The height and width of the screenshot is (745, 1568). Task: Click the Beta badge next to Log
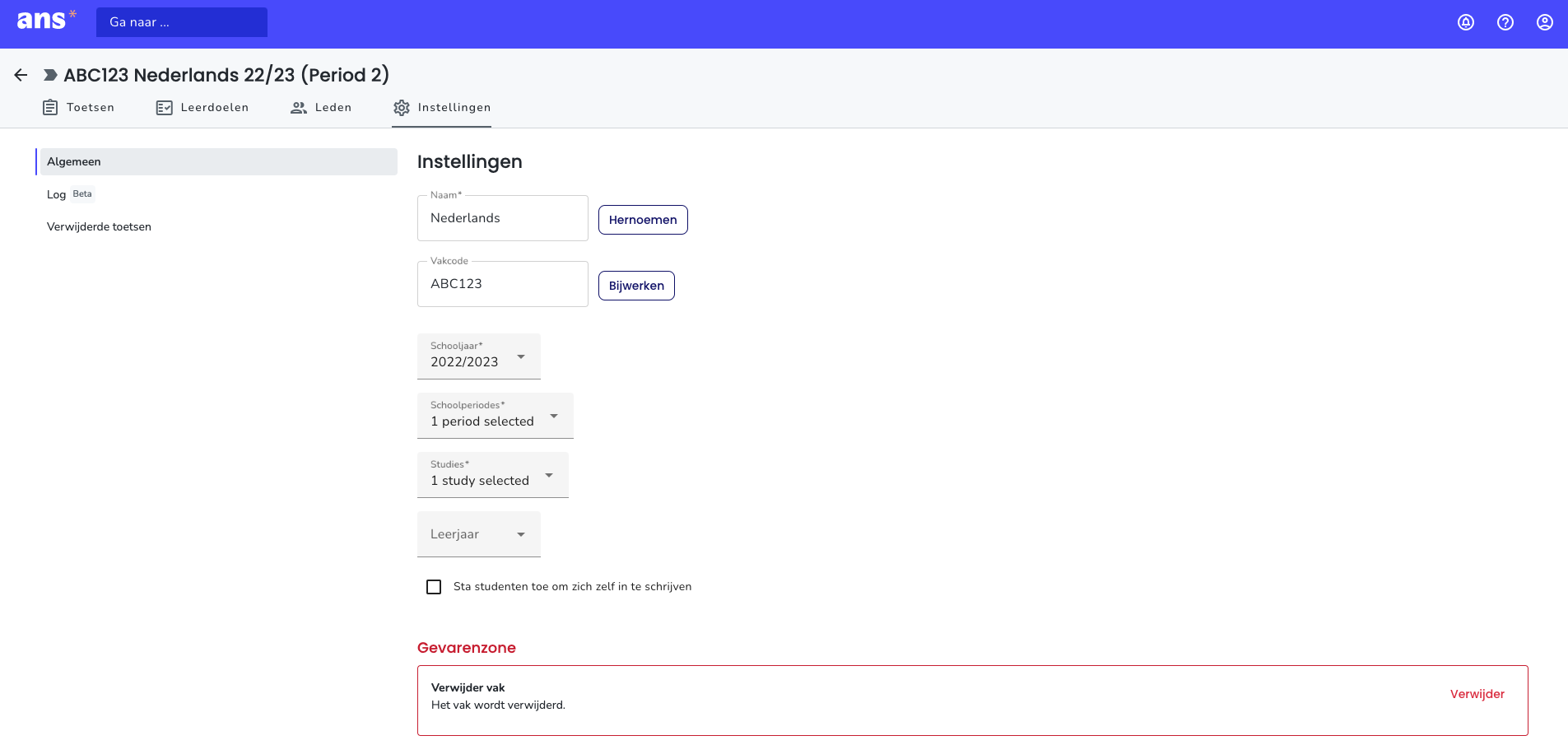click(82, 194)
